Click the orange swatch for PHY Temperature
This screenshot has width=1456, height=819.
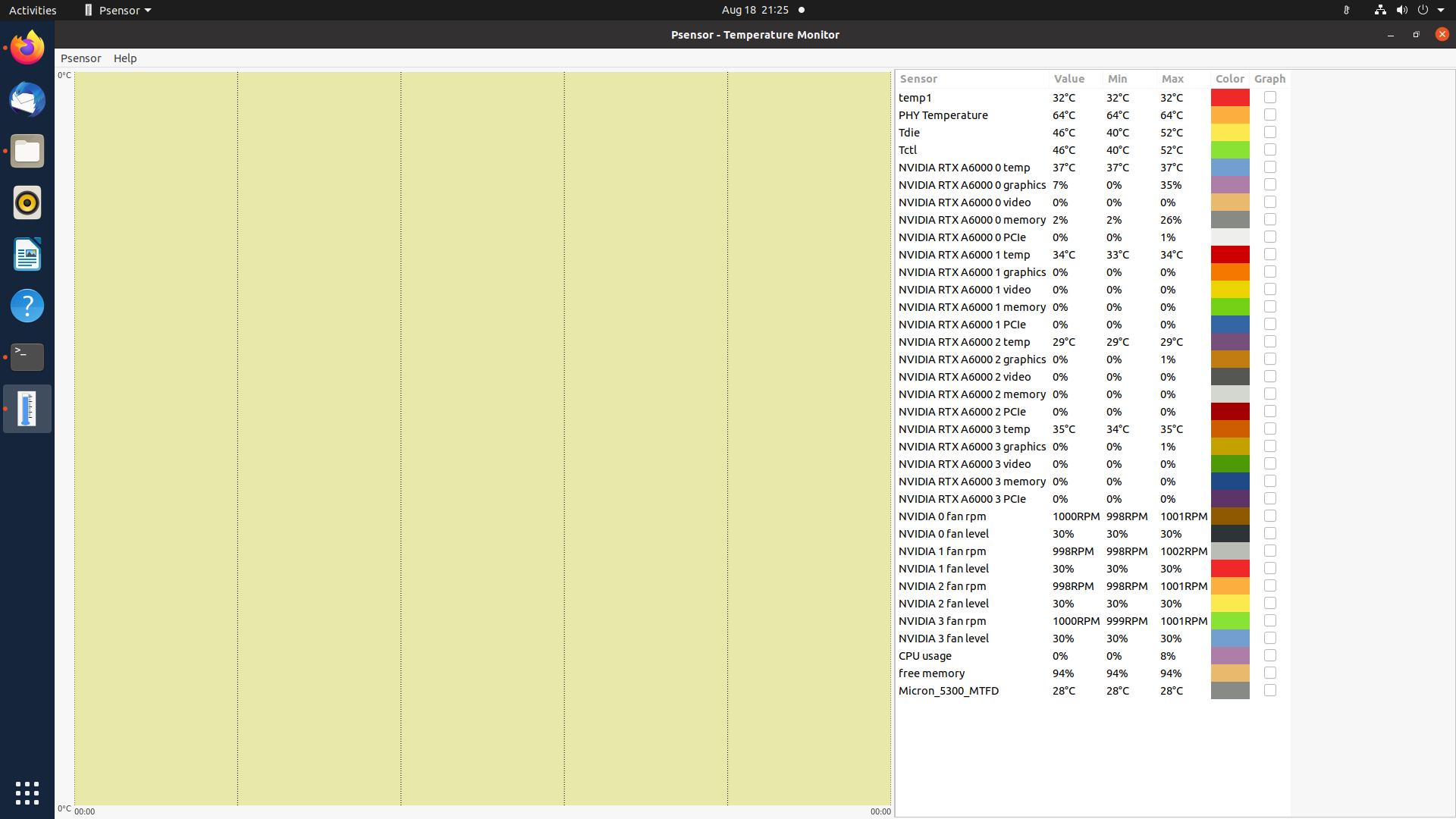[1230, 115]
